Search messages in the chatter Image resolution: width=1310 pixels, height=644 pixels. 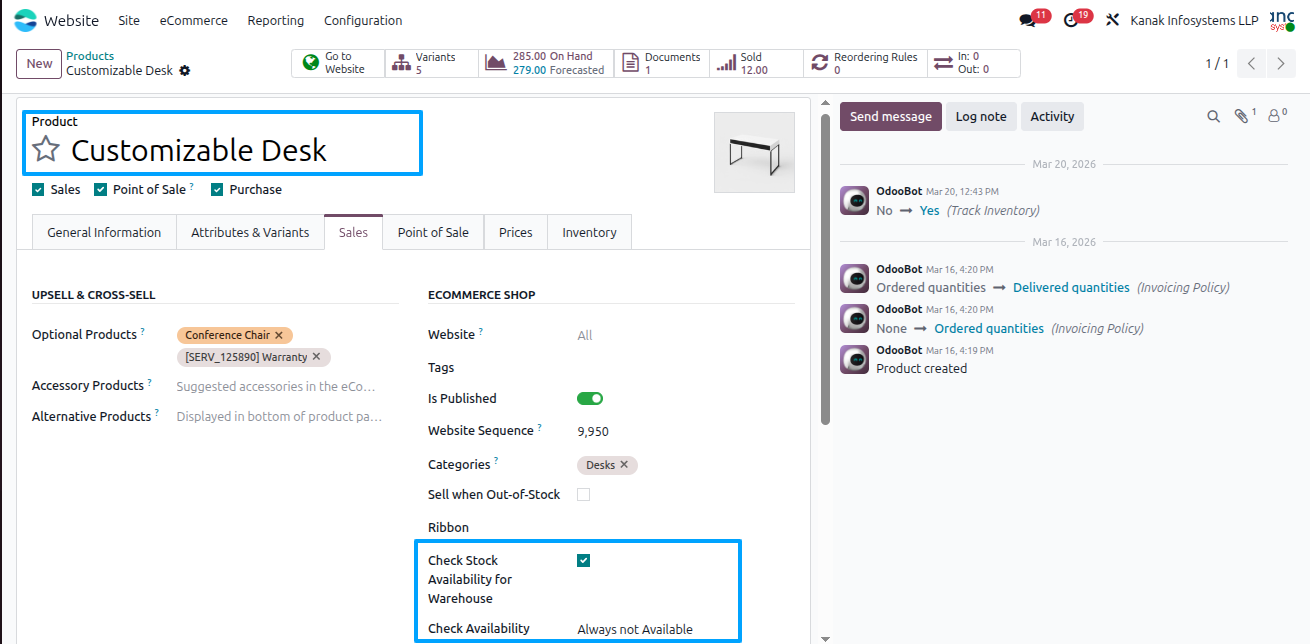click(x=1213, y=117)
